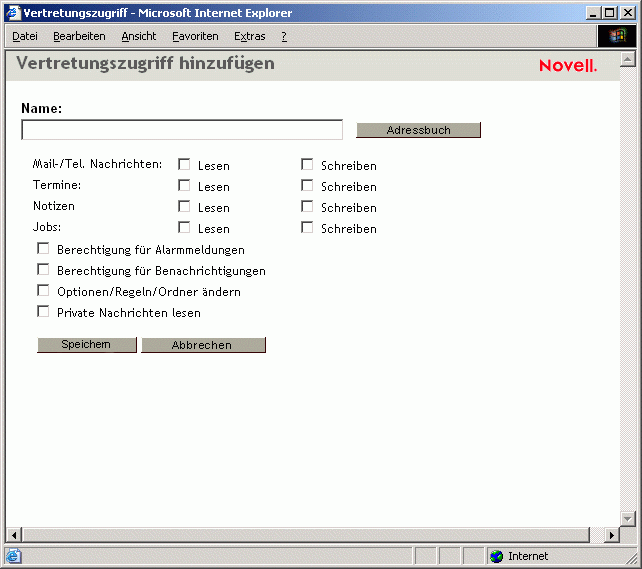Click the horizontal scrollbar right arrow

tap(612, 535)
